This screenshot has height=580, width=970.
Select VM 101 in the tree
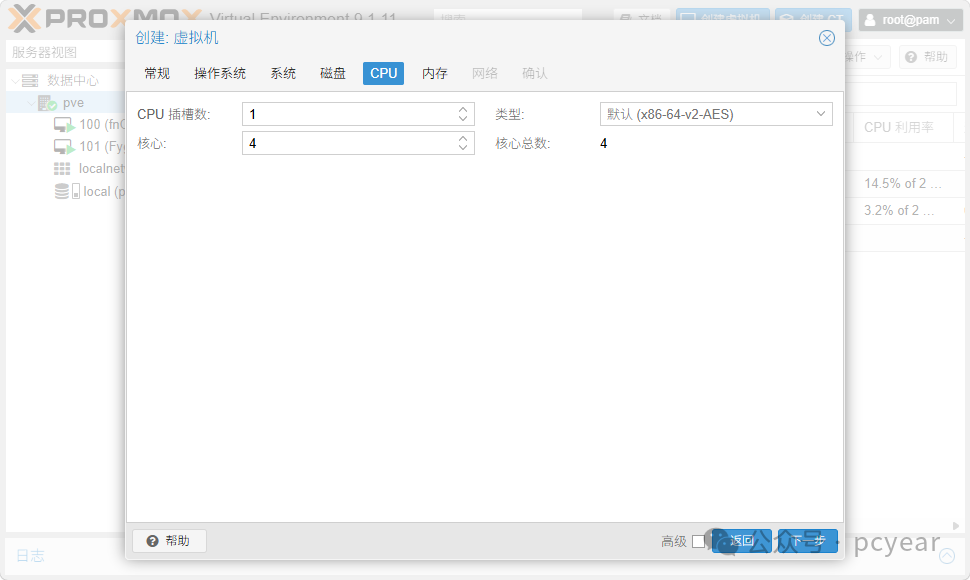click(x=101, y=147)
